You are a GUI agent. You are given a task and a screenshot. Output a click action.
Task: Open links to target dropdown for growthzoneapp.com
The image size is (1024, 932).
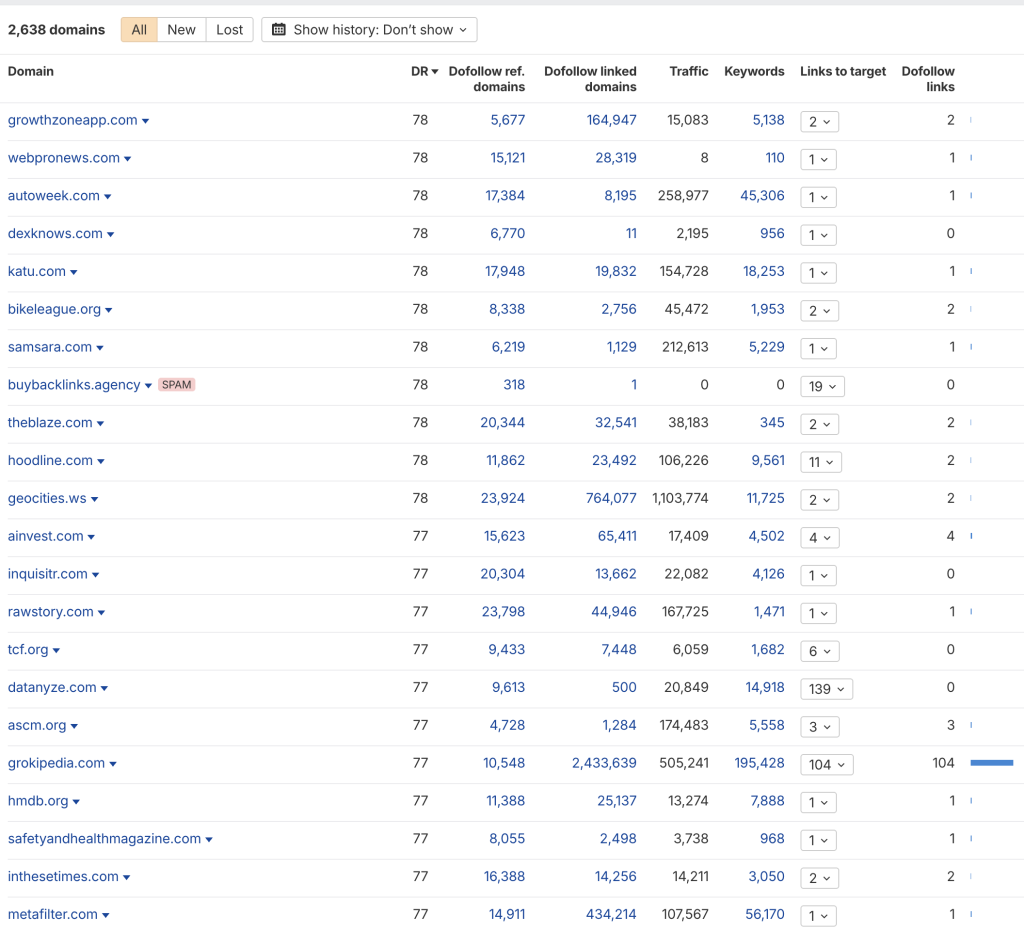coord(820,121)
